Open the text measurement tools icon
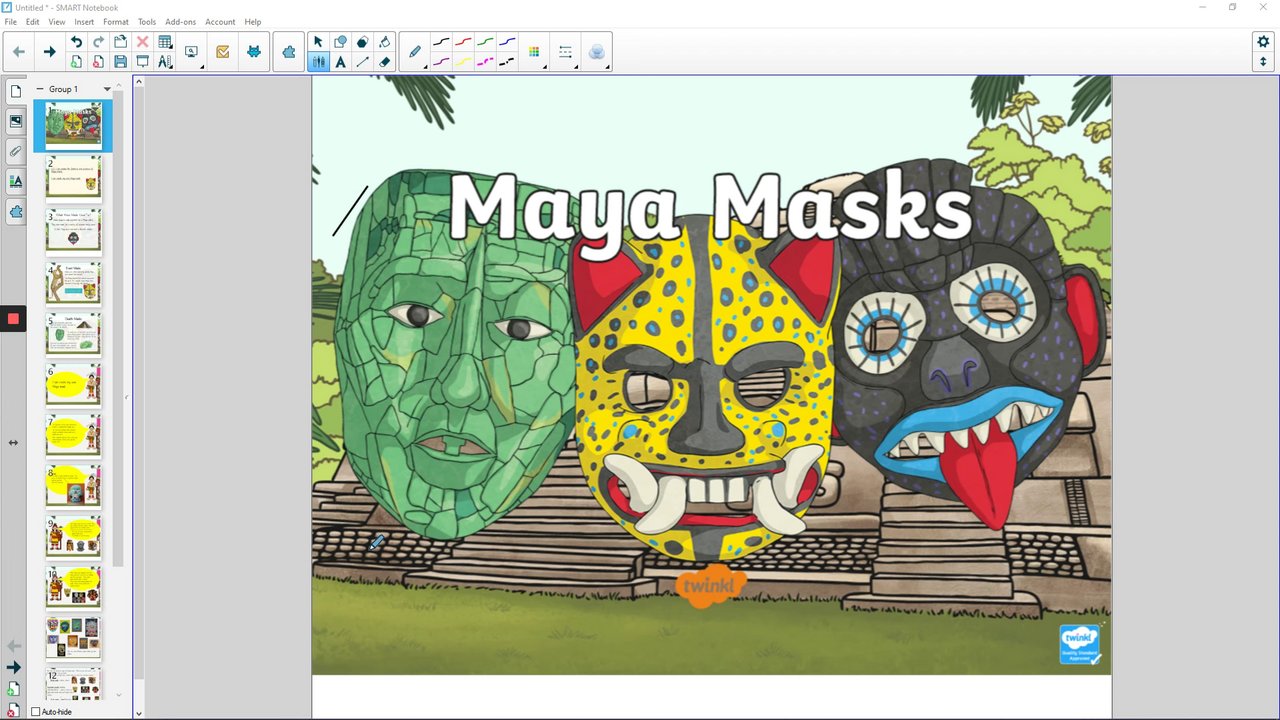 [165, 62]
